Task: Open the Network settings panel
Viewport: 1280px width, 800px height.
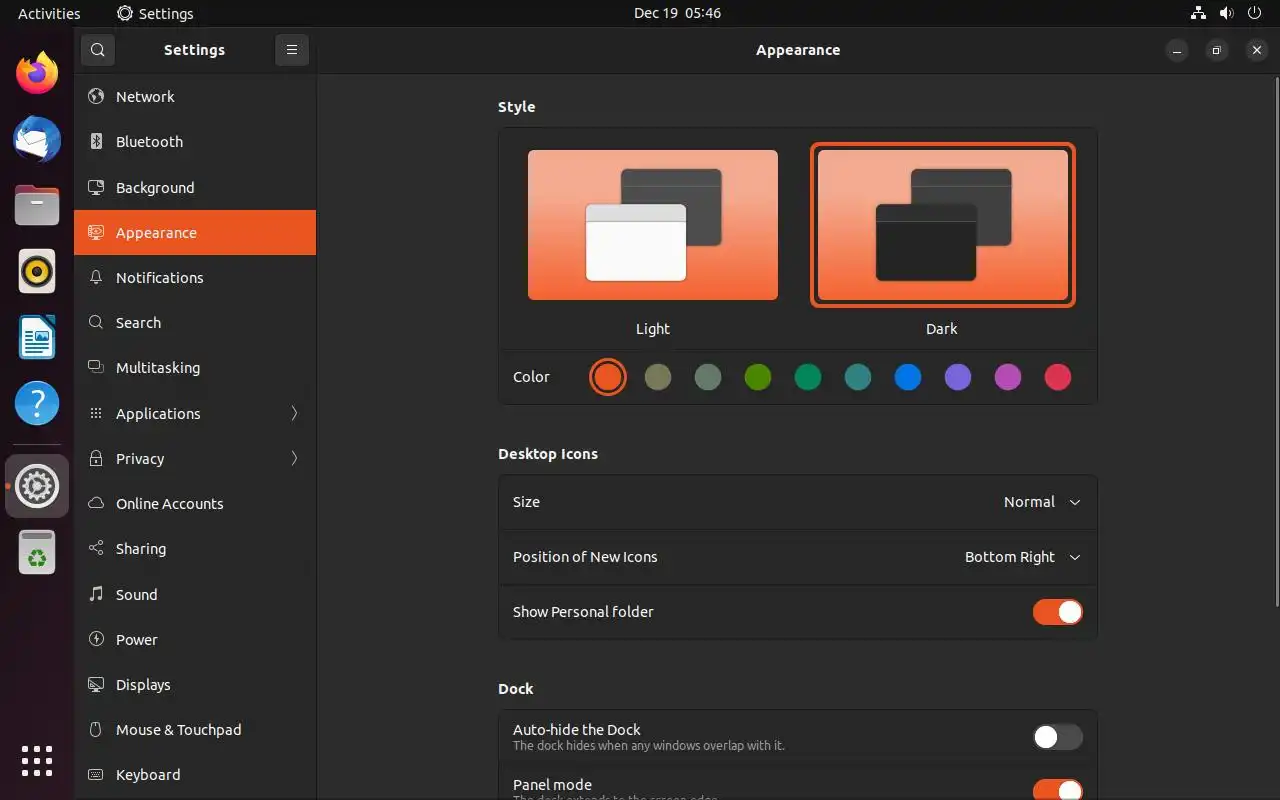Action: [x=195, y=97]
